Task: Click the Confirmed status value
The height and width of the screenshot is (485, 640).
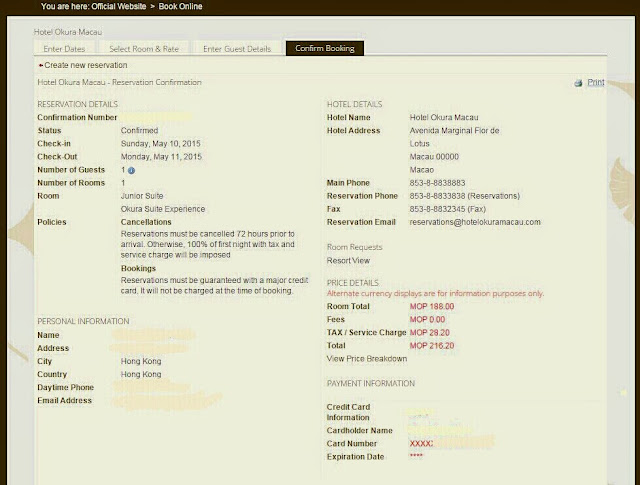Action: pyautogui.click(x=139, y=131)
